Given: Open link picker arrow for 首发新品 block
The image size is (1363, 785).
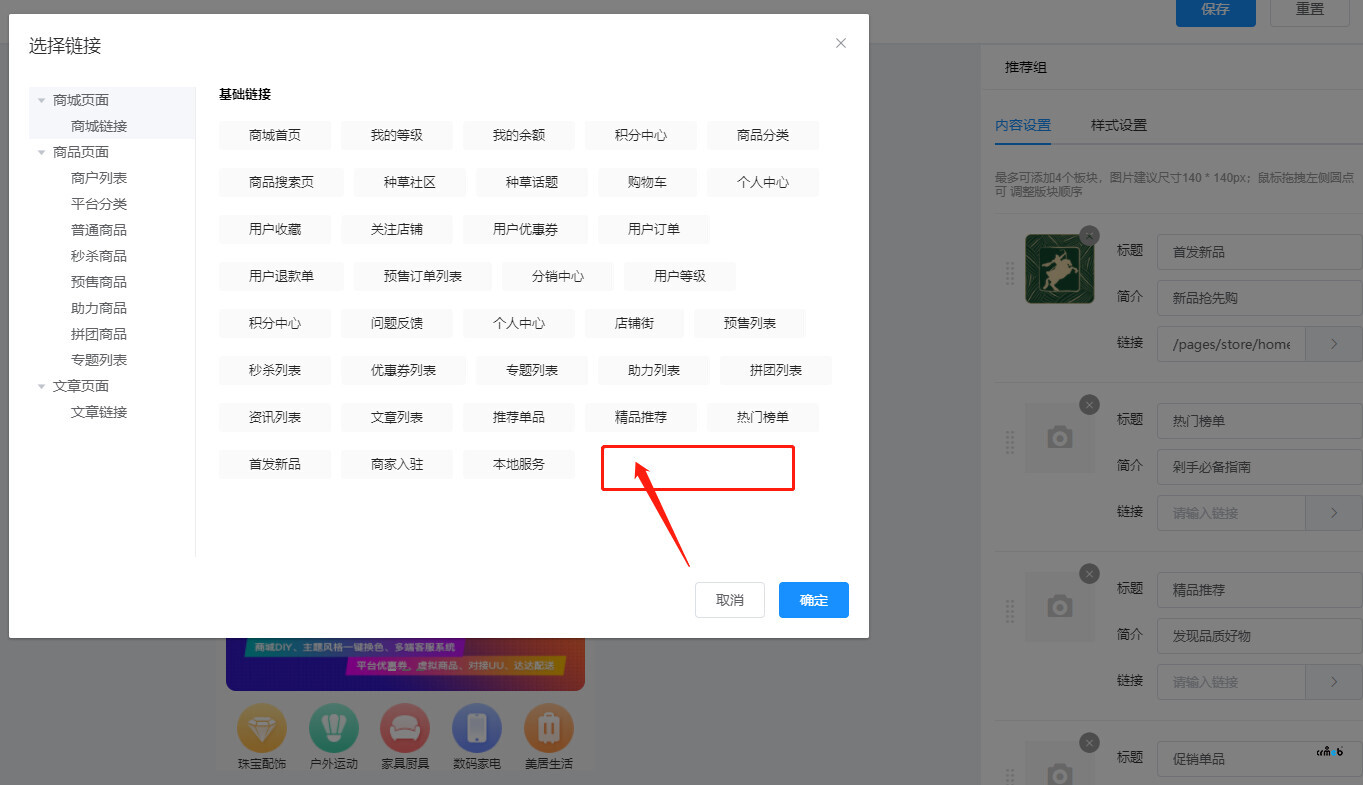Looking at the screenshot, I should click(x=1334, y=343).
